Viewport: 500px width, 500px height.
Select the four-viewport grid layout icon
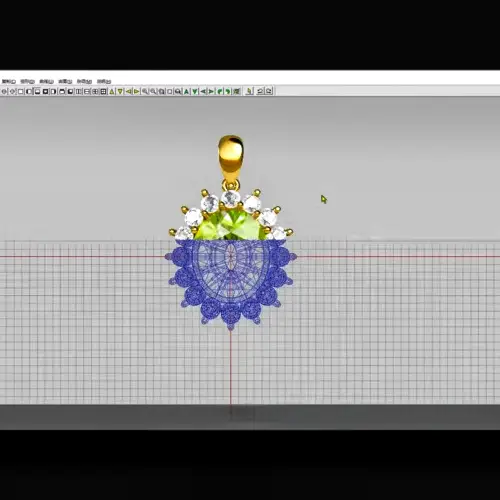click(95, 91)
